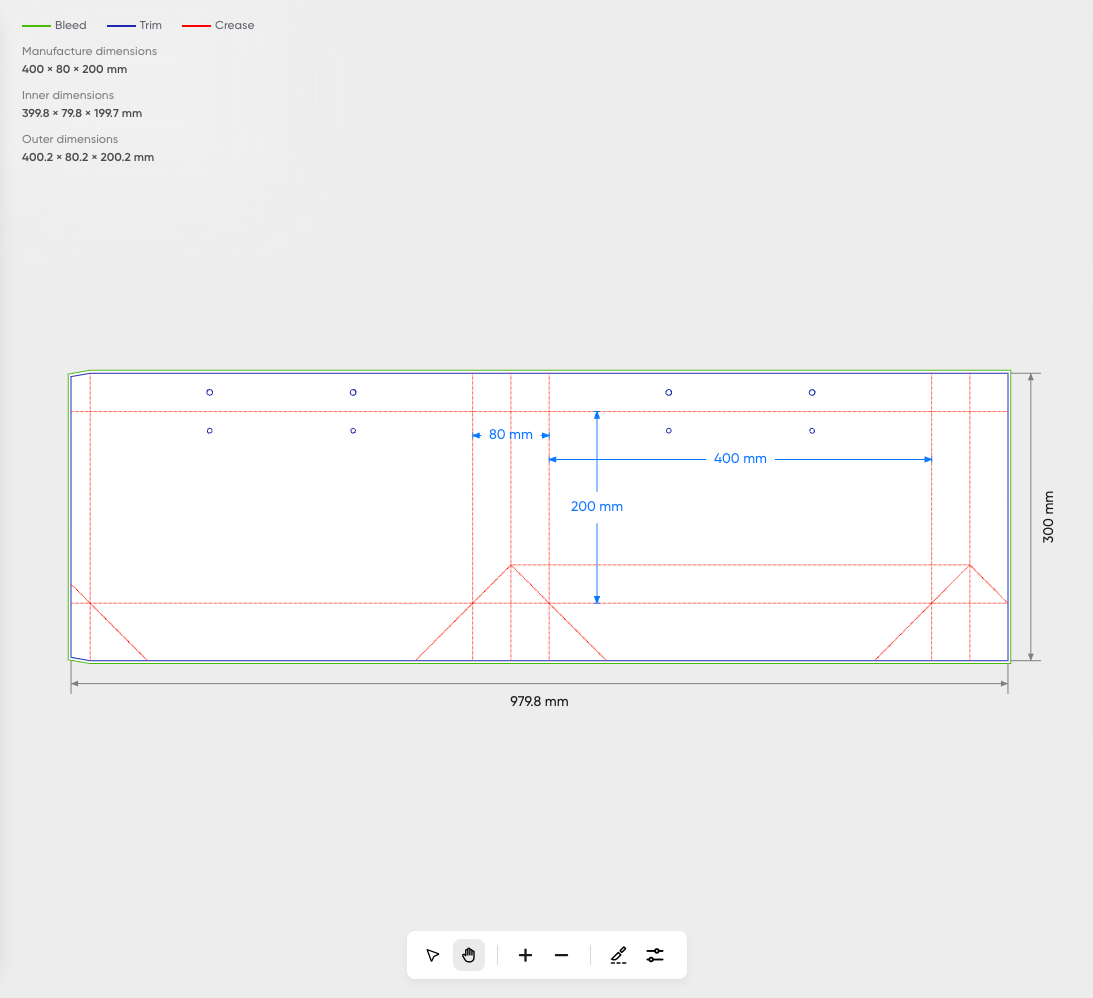Screen dimensions: 1093x998
Task: Select the pointer arrow tool
Action: pyautogui.click(x=433, y=955)
